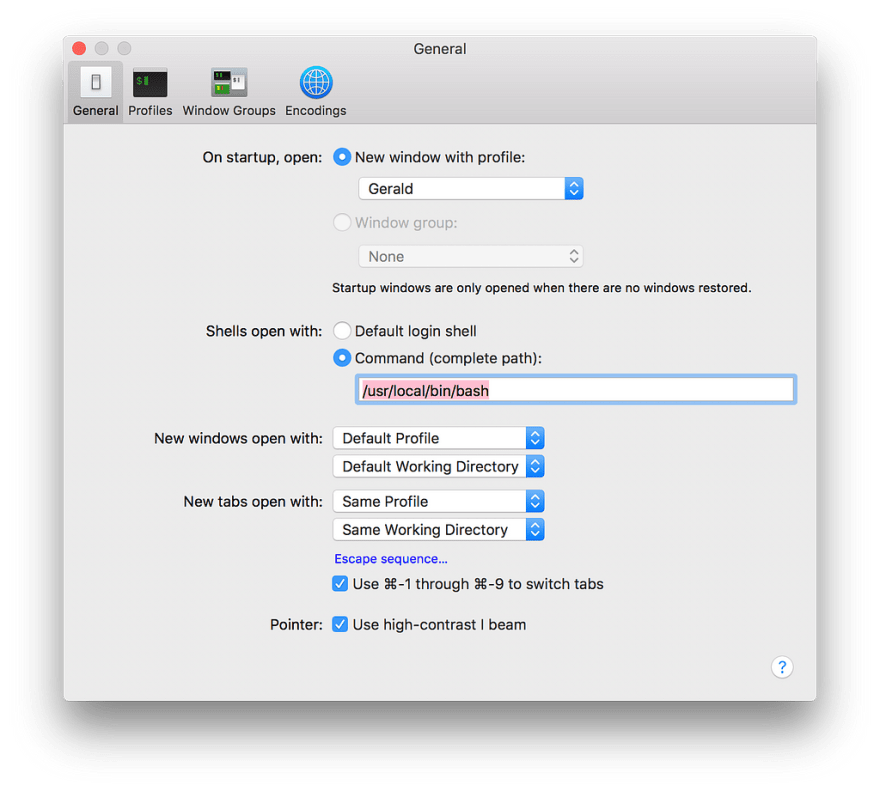Open the None window group dropdown
Screen dimensions: 880x791
(471, 257)
